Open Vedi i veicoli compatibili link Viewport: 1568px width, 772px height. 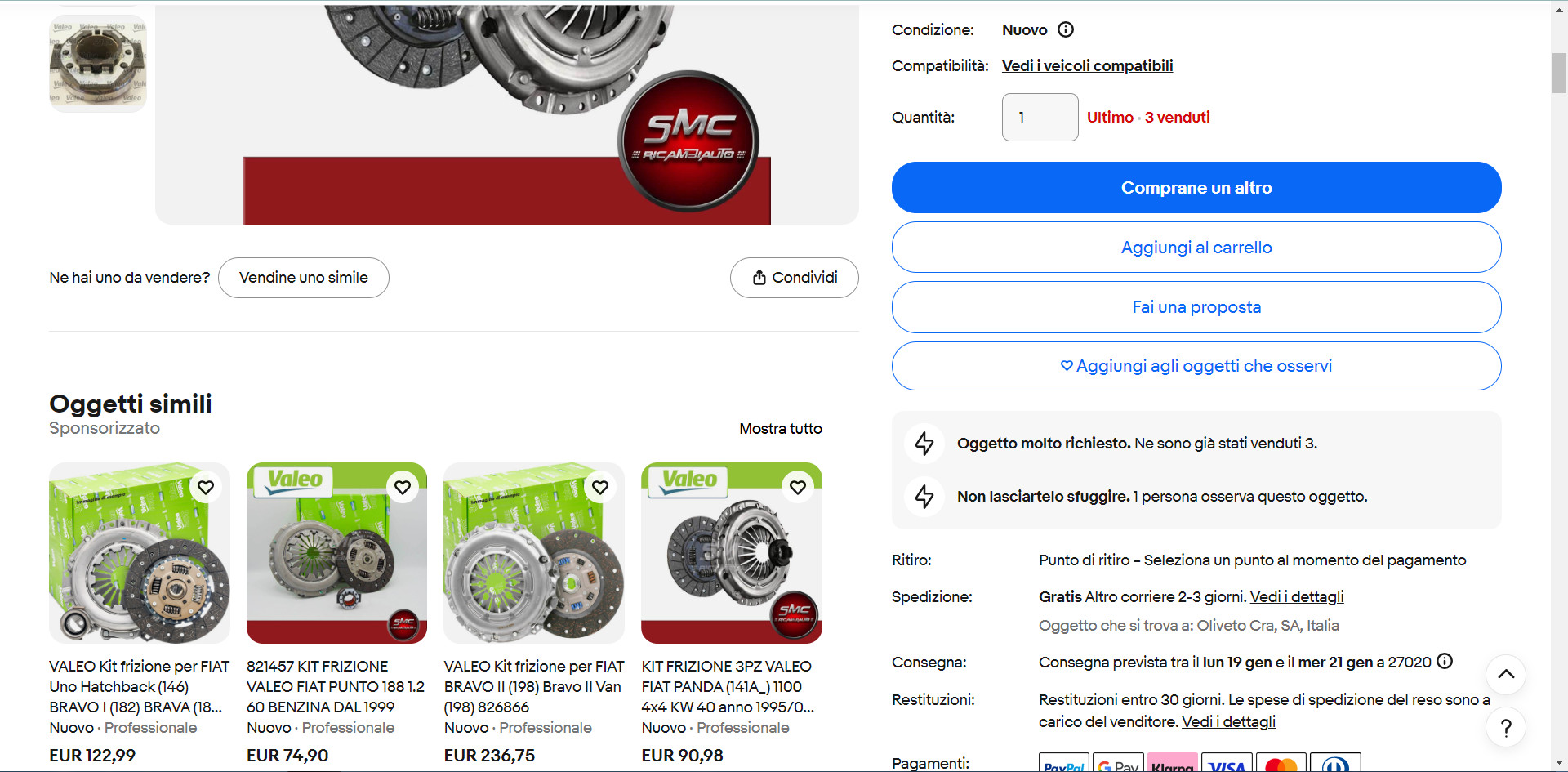click(x=1087, y=65)
